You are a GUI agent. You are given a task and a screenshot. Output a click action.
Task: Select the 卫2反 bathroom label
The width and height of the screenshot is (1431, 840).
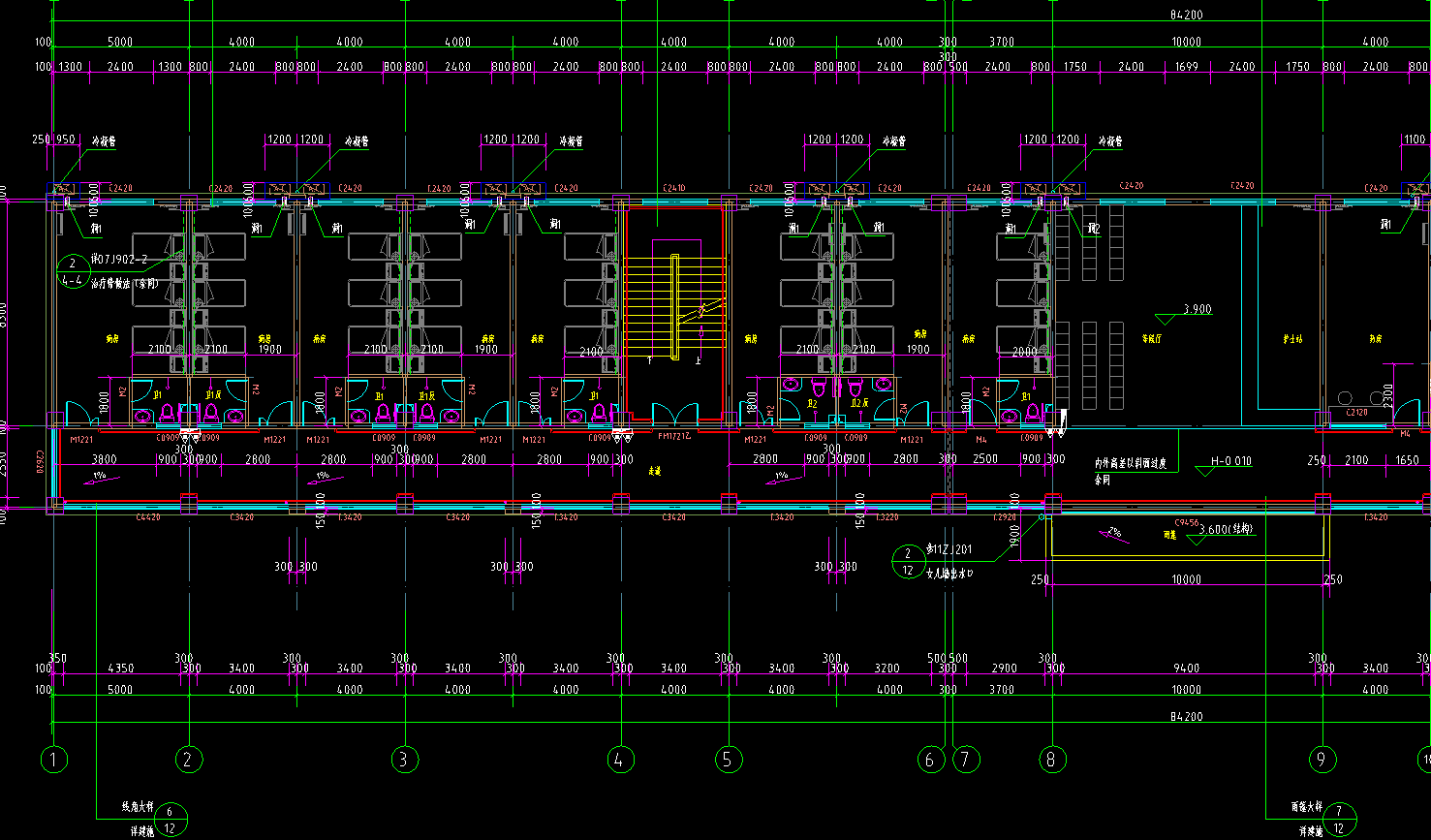pyautogui.click(x=861, y=401)
